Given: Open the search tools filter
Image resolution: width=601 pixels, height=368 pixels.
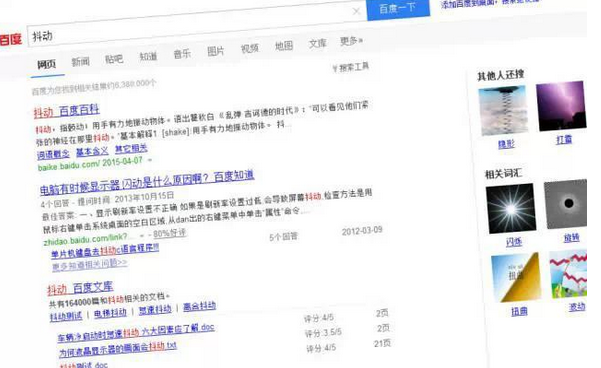Looking at the screenshot, I should click(x=351, y=67).
